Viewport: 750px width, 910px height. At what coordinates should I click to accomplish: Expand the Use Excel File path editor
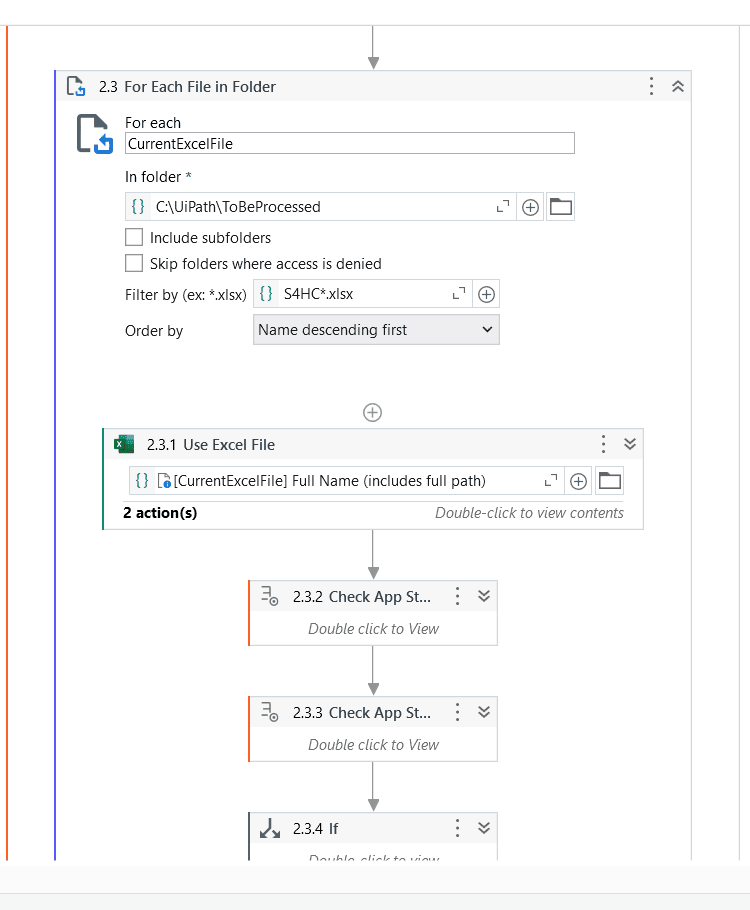click(551, 481)
